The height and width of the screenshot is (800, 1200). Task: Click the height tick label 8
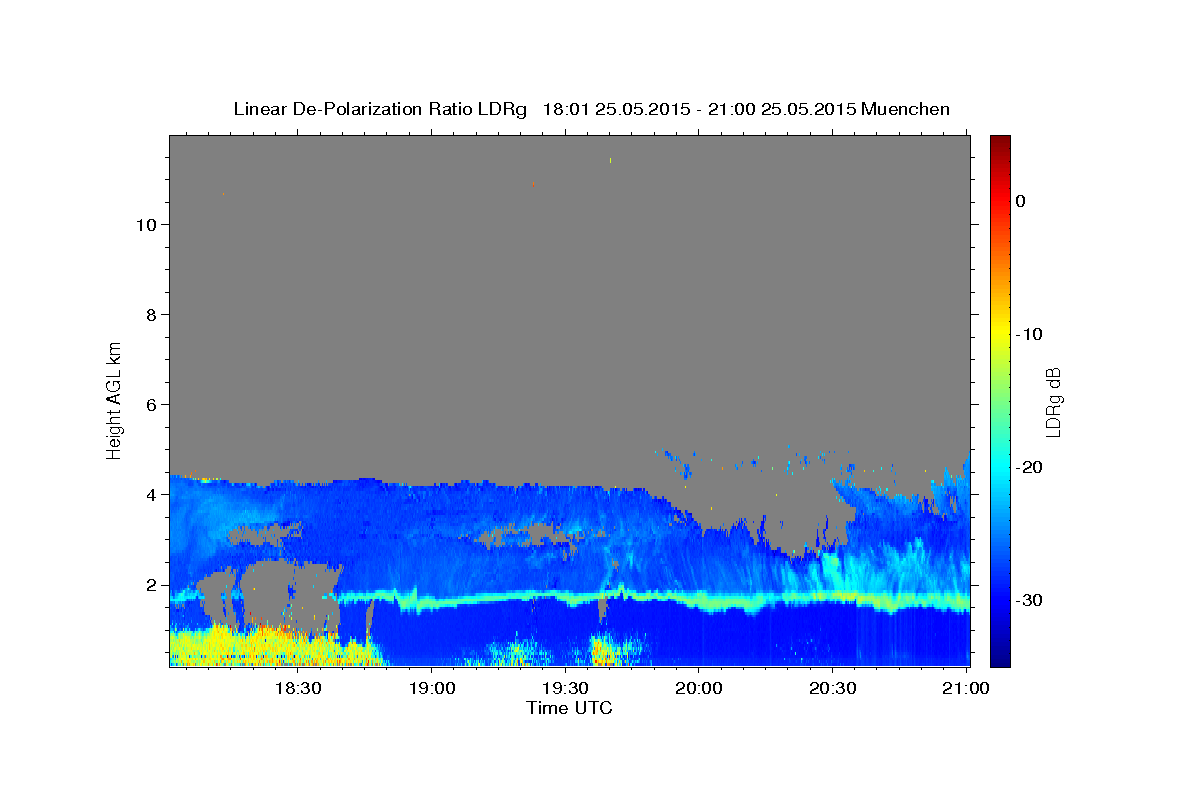pos(149,314)
